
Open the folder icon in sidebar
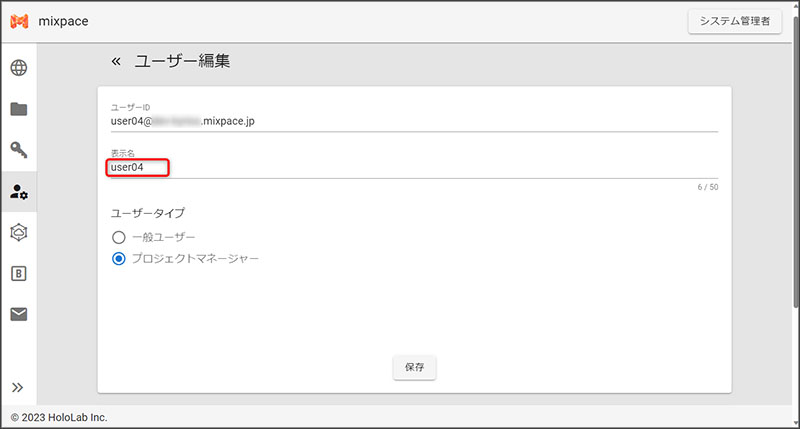pos(18,109)
